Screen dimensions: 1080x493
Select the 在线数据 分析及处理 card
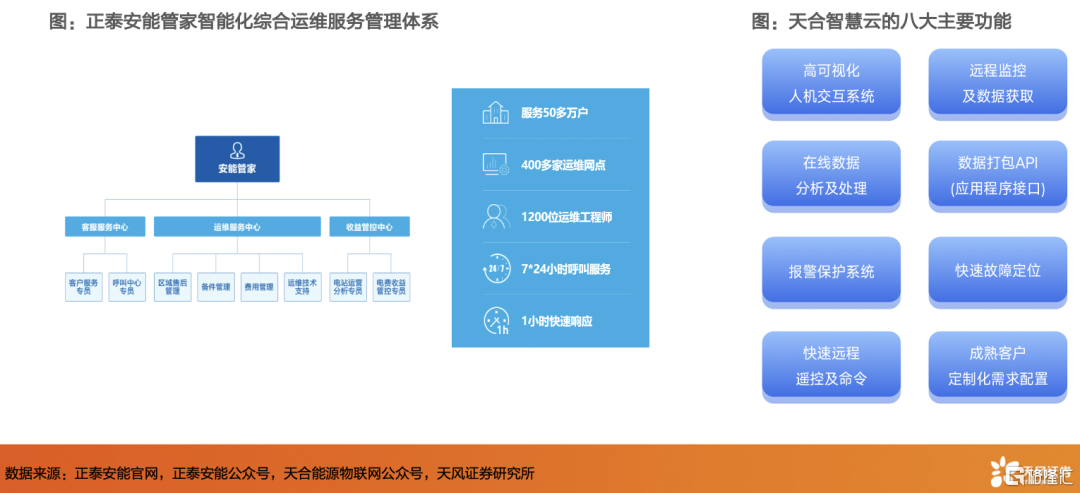[x=831, y=176]
